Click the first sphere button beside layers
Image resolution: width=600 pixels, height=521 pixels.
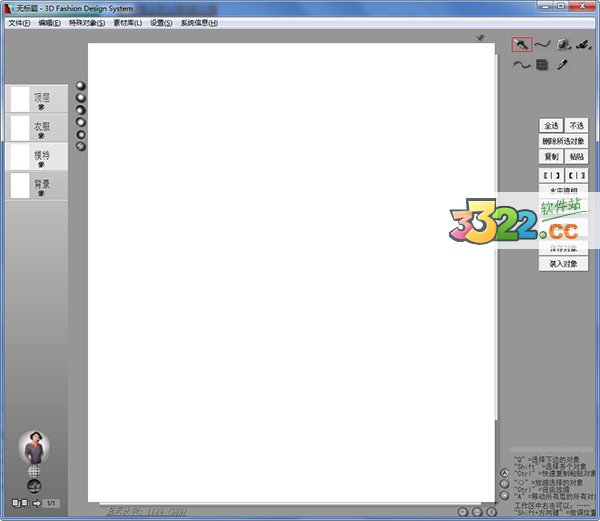[x=81, y=85]
